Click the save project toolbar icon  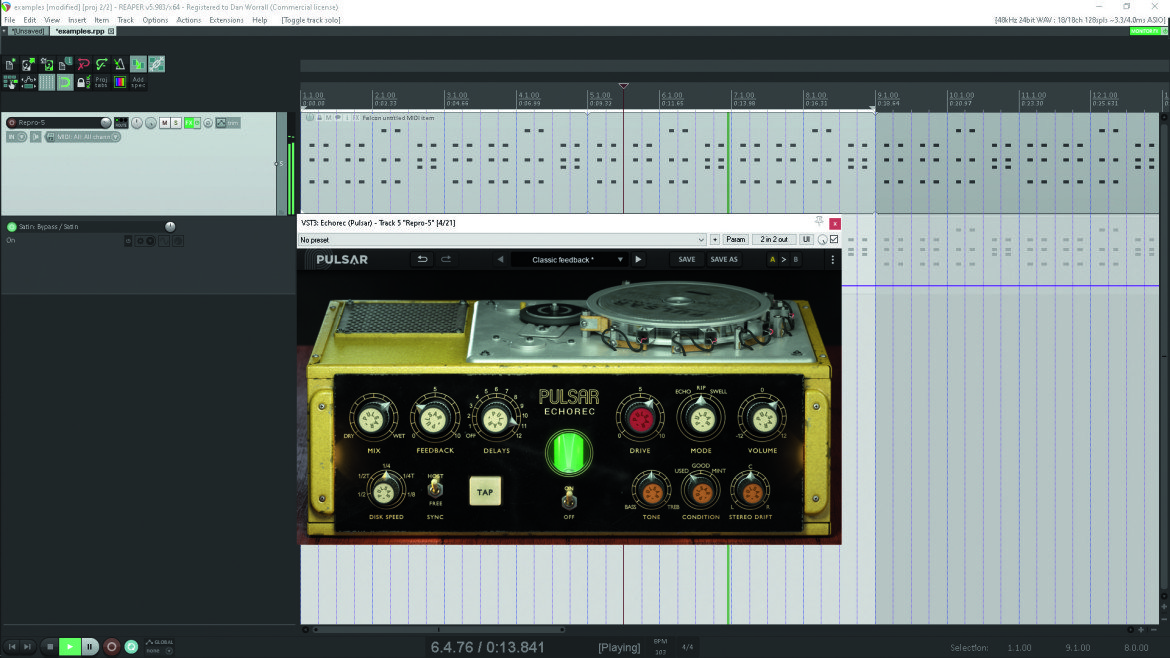[x=46, y=65]
